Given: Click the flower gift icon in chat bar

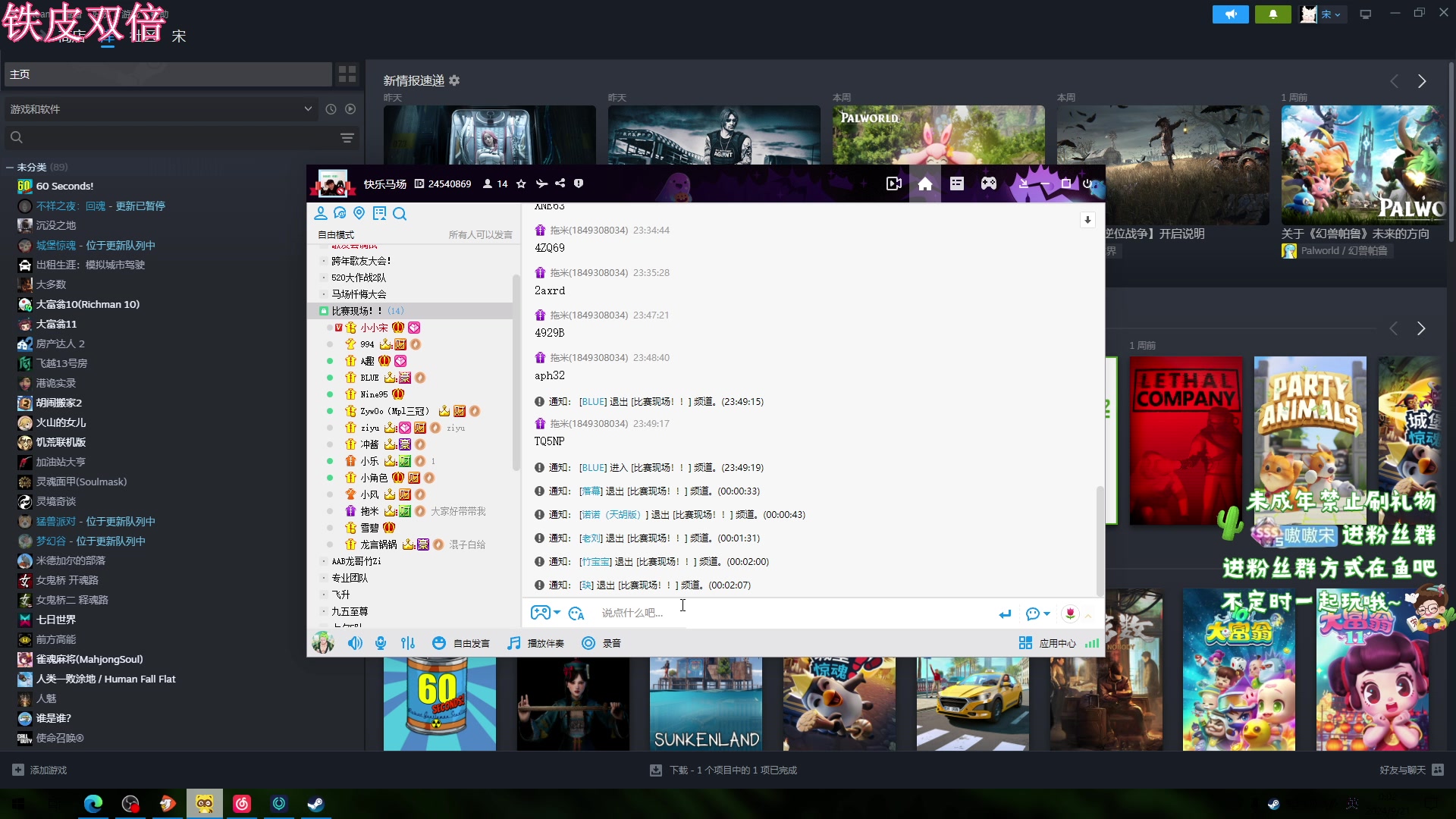Looking at the screenshot, I should pos(1070,613).
